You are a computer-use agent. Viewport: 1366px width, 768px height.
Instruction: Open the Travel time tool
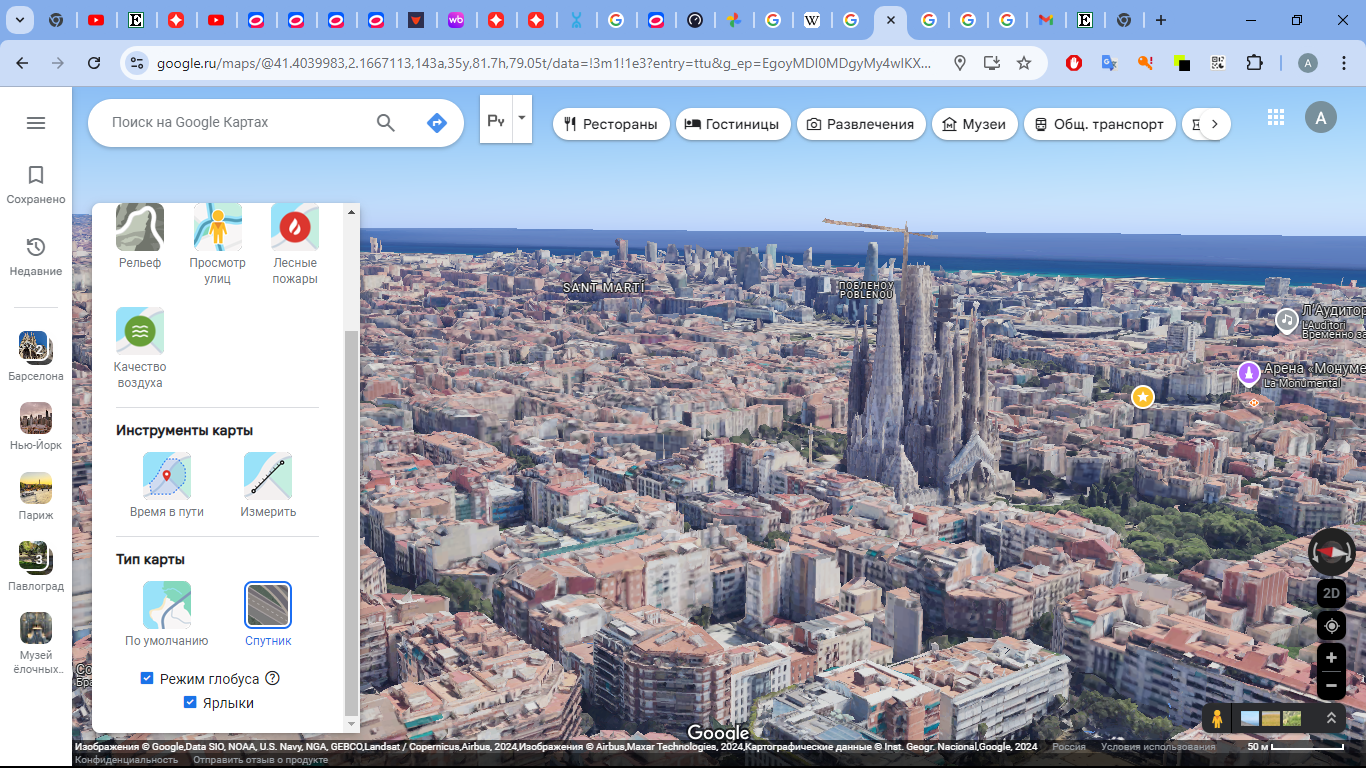[x=167, y=477]
